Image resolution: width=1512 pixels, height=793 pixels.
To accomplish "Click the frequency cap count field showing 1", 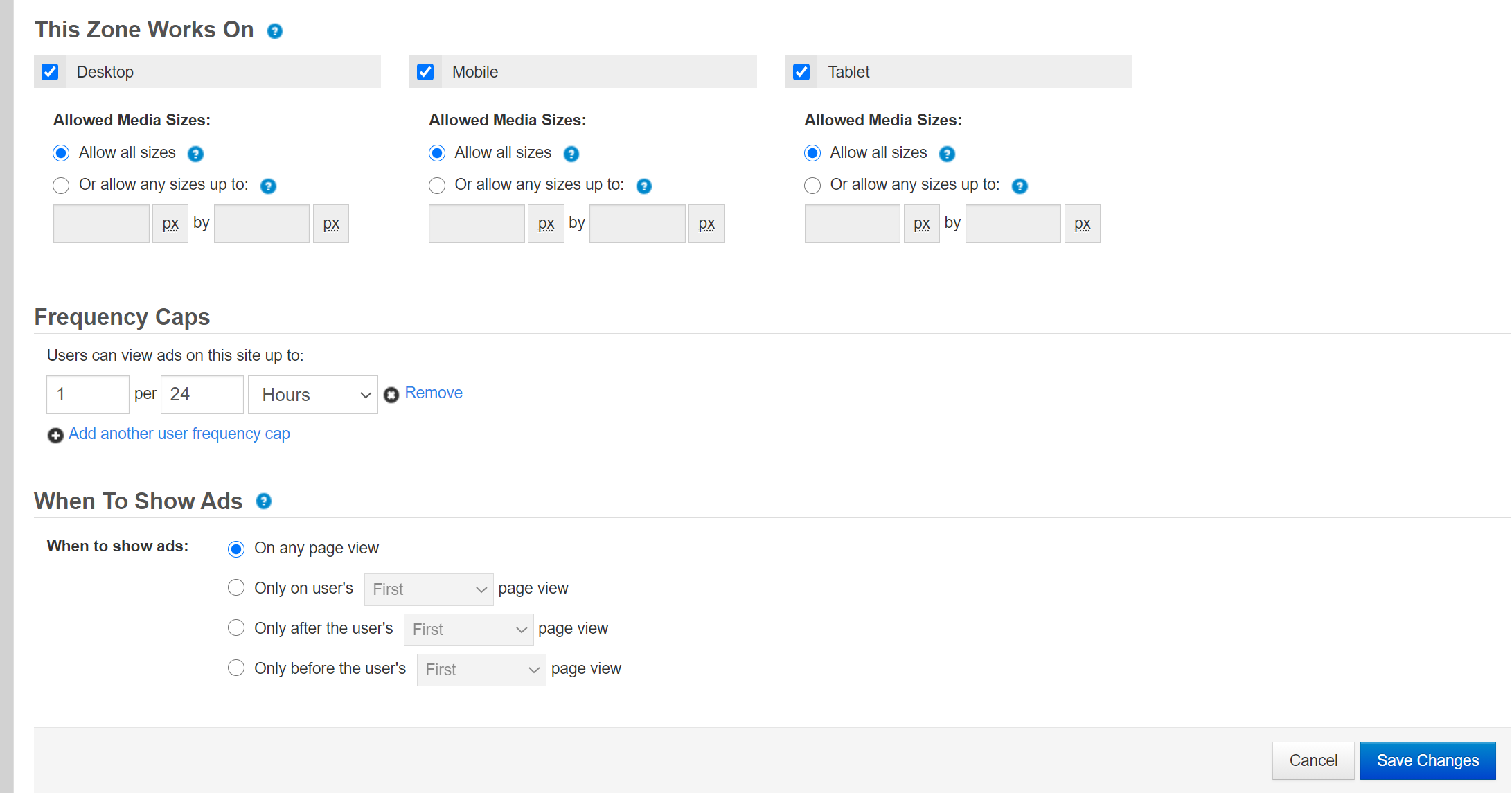I will tap(87, 395).
